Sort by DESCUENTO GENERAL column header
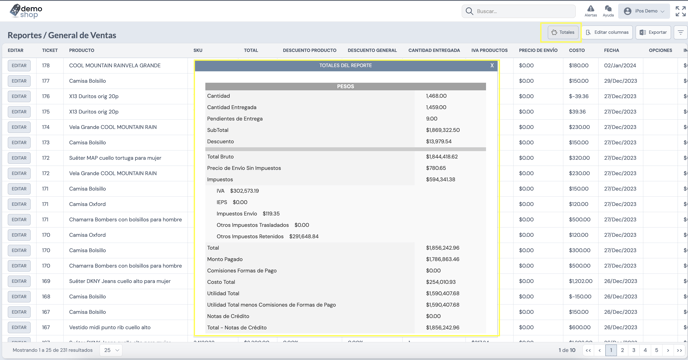 point(372,50)
